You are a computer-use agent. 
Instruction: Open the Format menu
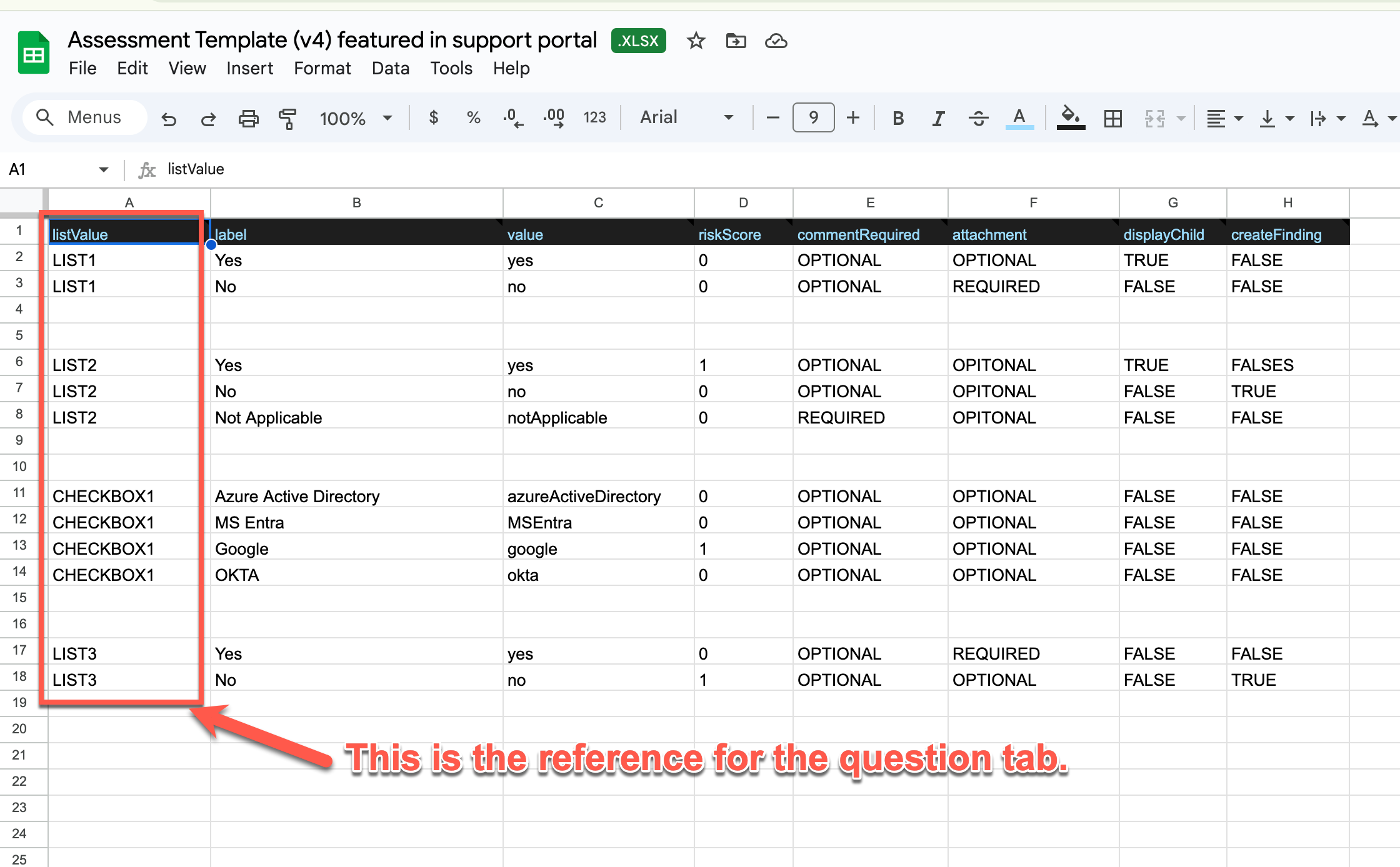(322, 68)
